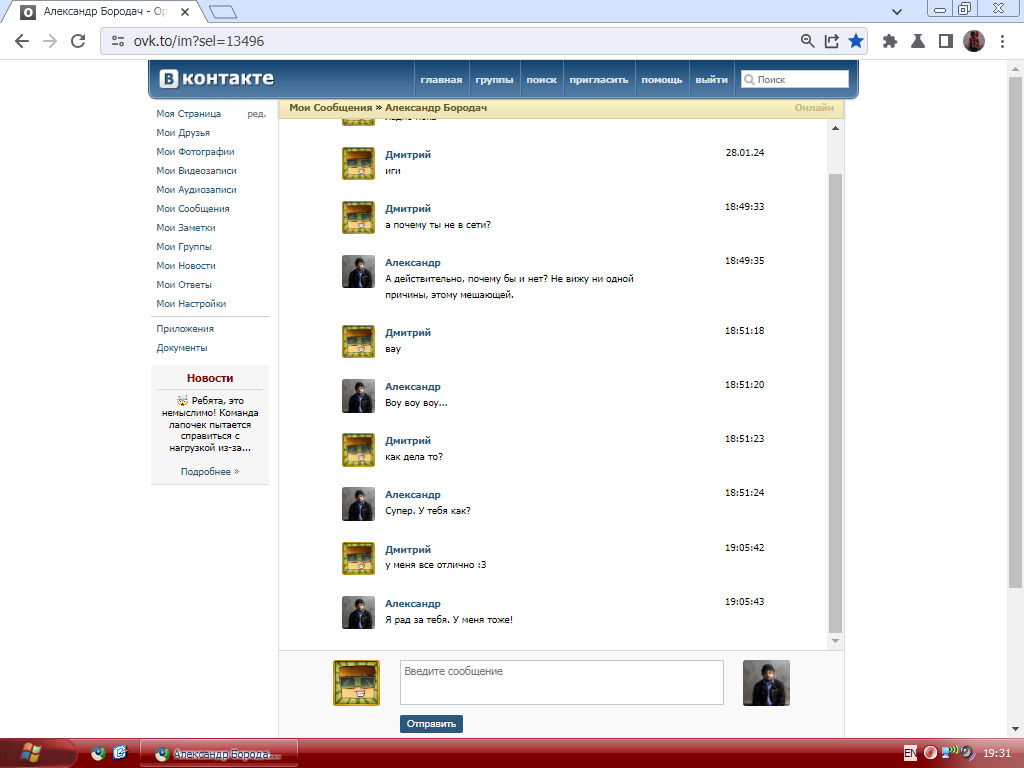The image size is (1024, 768).
Task: Open Мои Ответы
Action: tap(184, 284)
